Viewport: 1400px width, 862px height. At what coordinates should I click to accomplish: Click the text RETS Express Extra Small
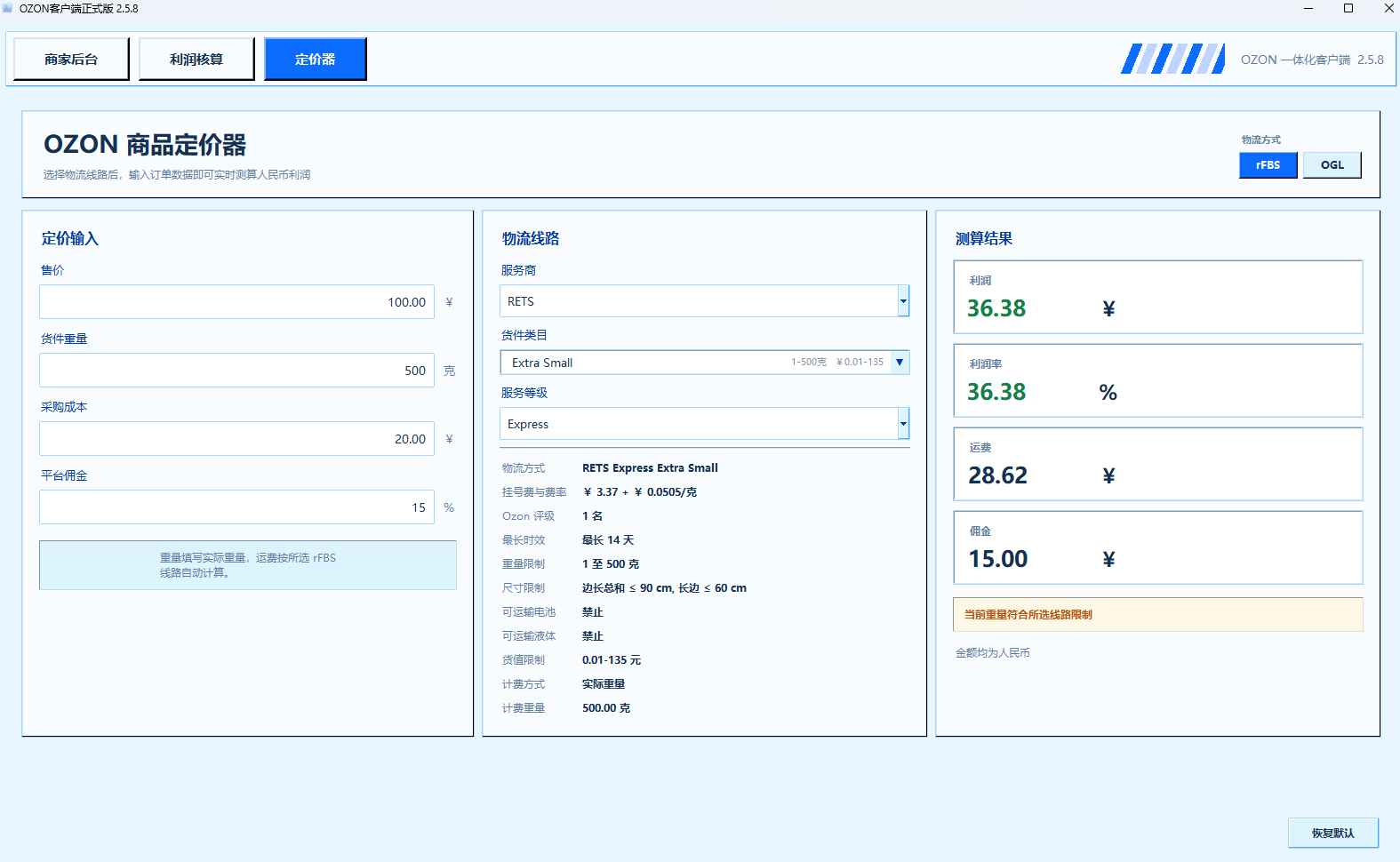(x=650, y=468)
